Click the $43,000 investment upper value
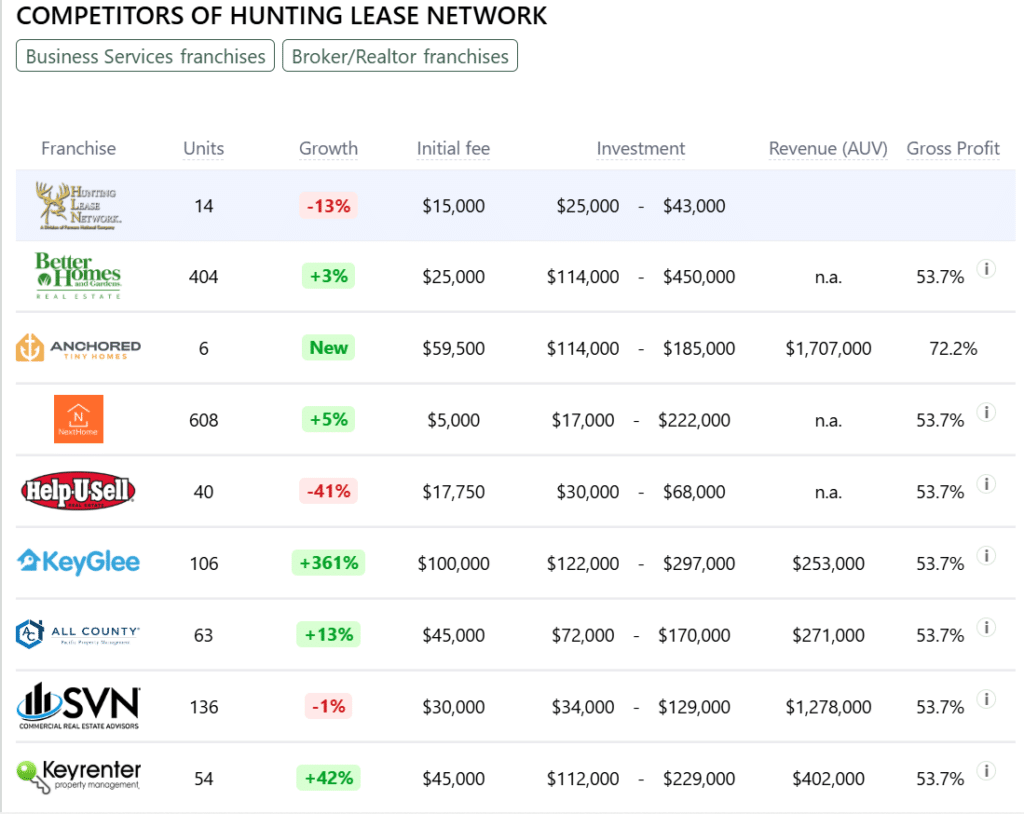Image resolution: width=1024 pixels, height=814 pixels. [694, 206]
